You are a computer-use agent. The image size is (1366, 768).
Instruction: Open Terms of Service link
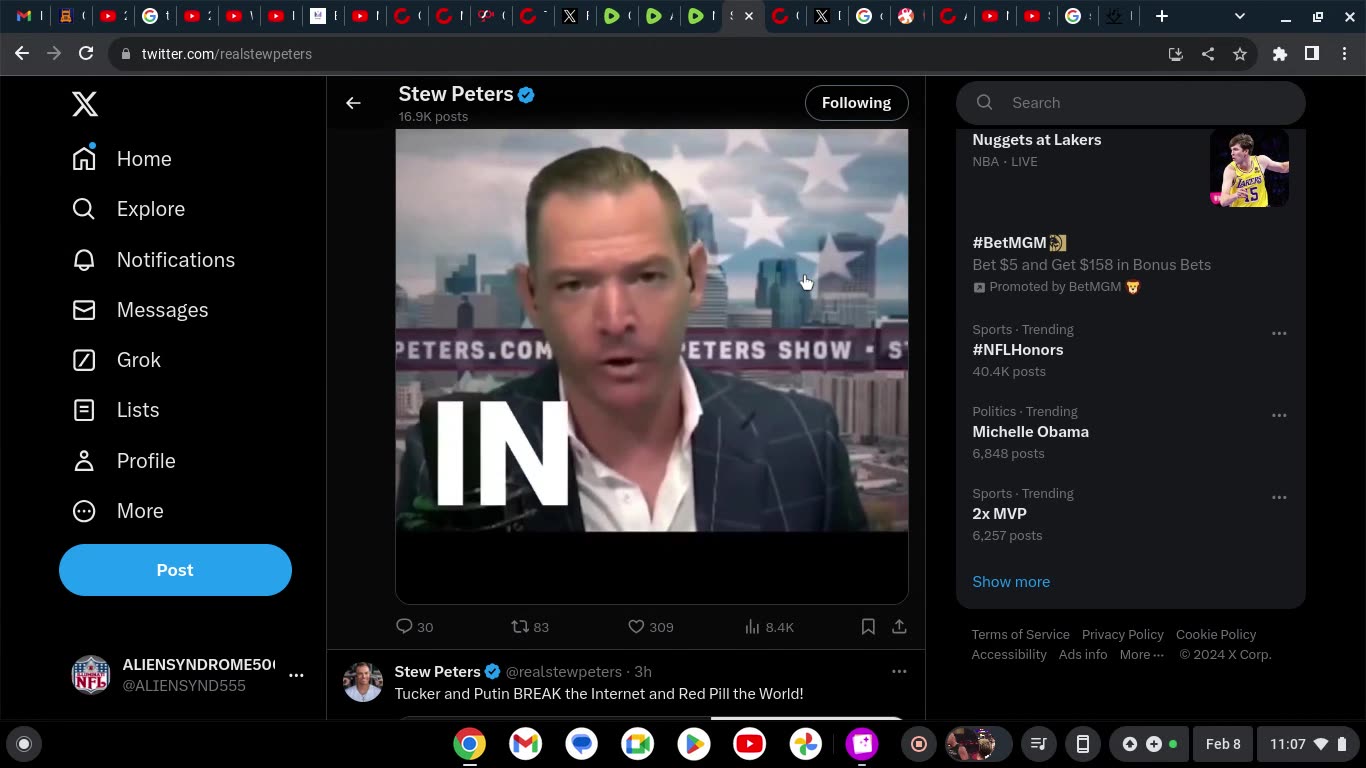[1021, 635]
